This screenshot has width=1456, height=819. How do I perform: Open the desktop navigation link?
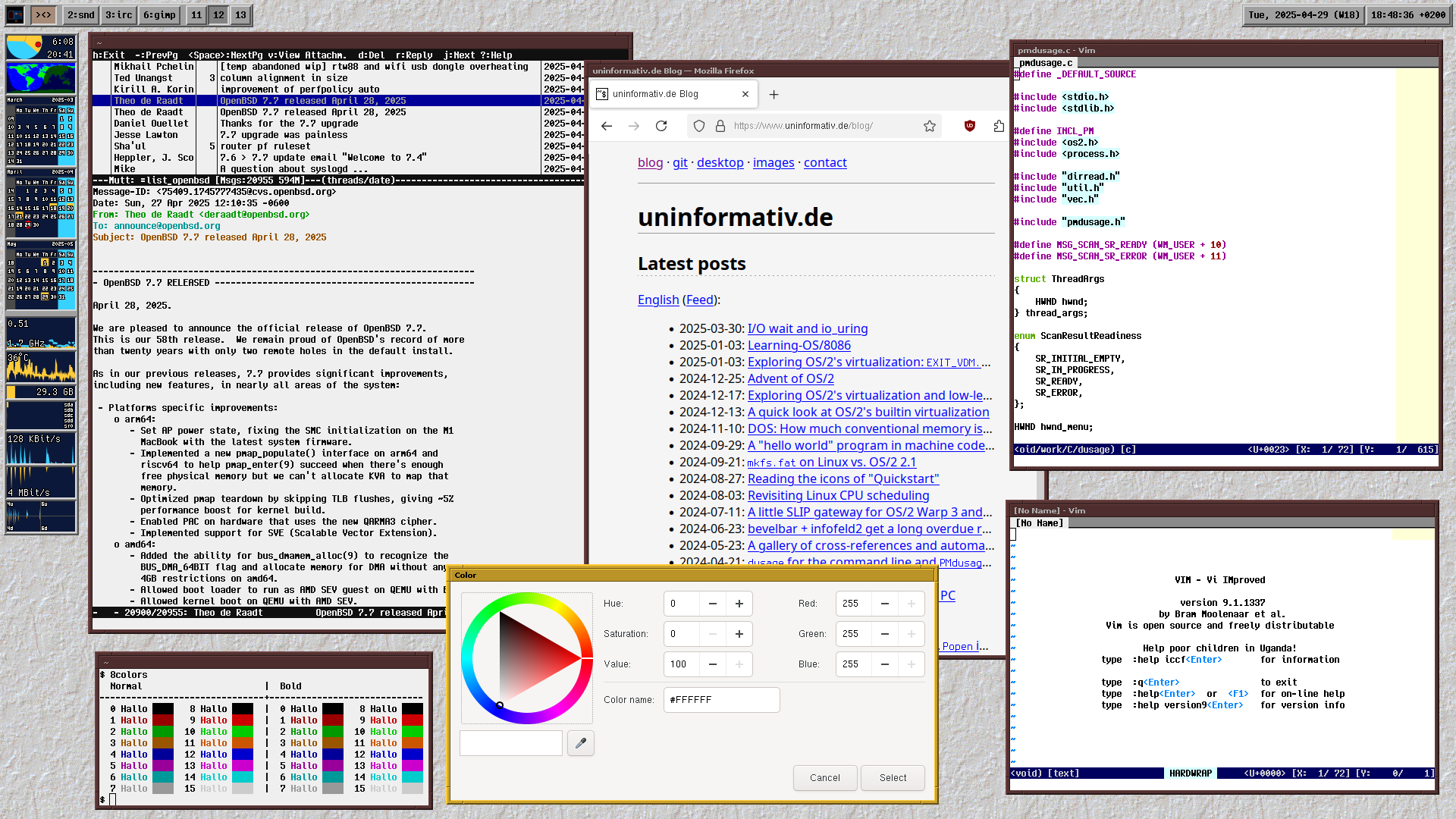pos(720,162)
